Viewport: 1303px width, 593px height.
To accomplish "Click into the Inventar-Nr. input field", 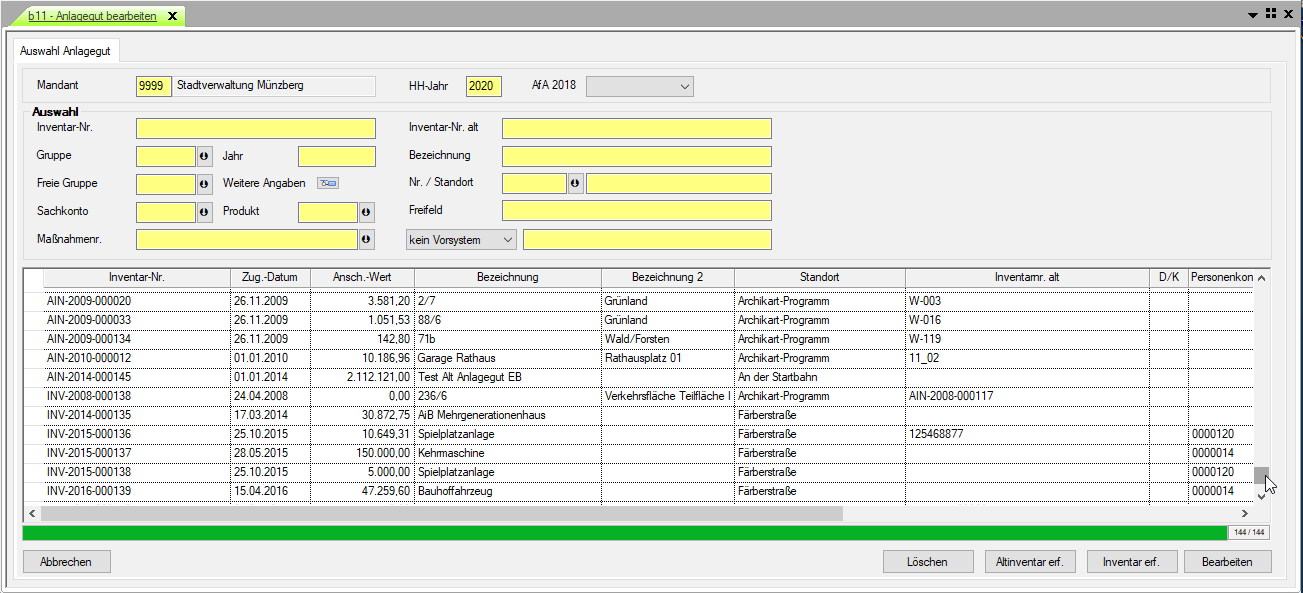I will [256, 128].
